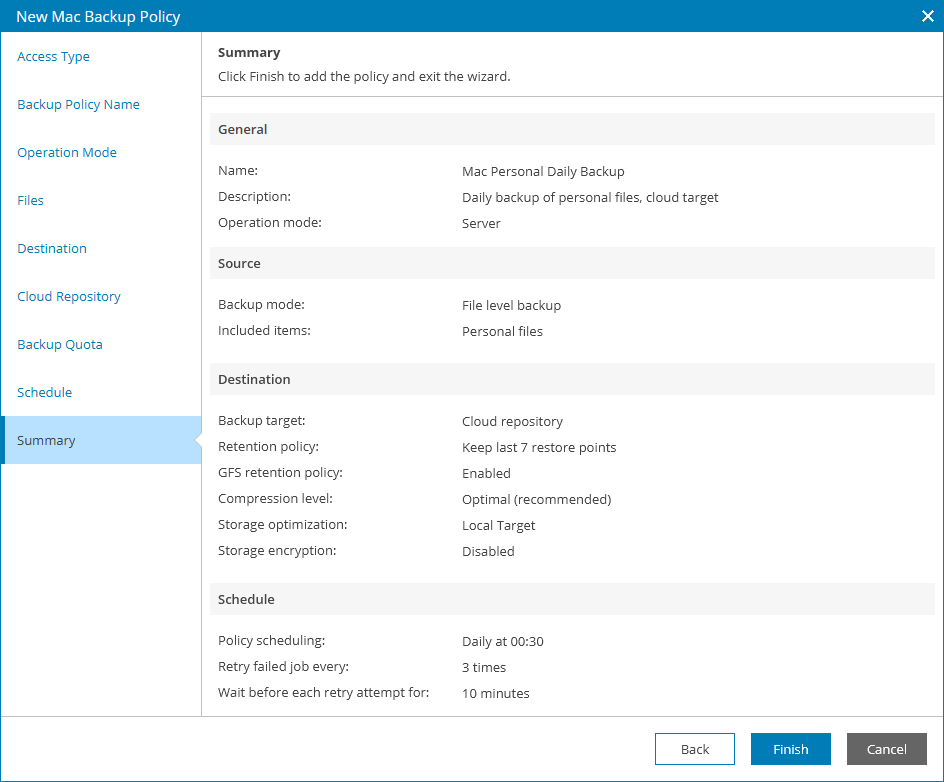The image size is (944, 782).
Task: Go to the Access Type step
Action: point(54,57)
